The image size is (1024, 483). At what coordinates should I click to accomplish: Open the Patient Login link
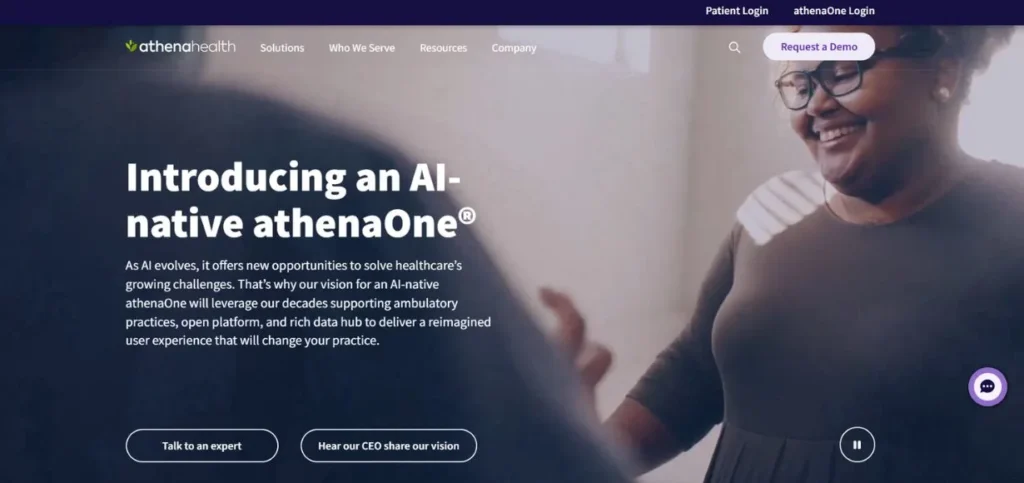coord(737,11)
